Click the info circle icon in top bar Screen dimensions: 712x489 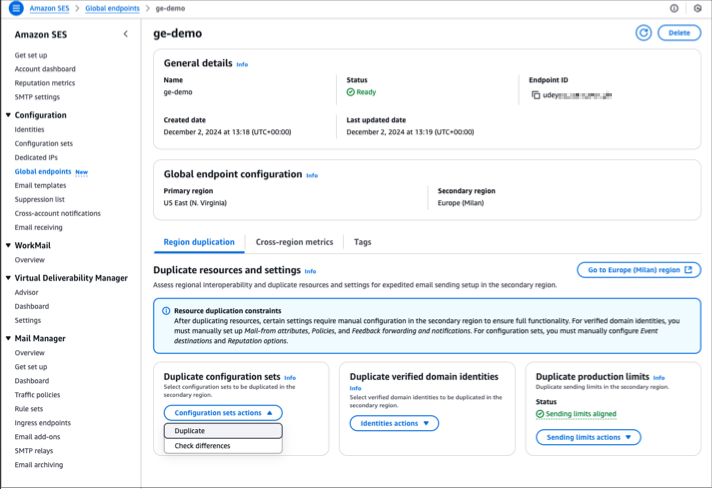674,8
